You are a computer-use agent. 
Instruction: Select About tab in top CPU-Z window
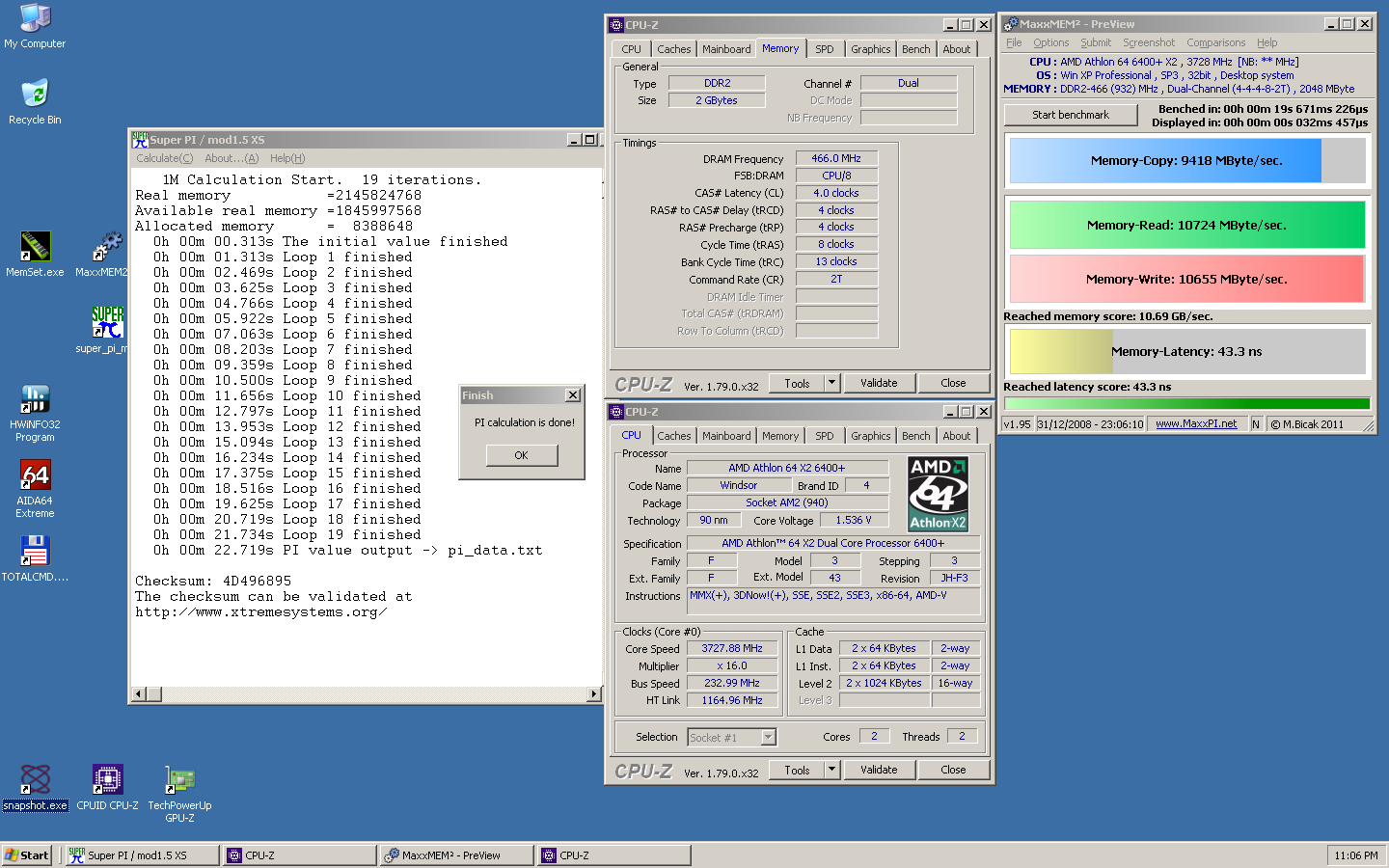pyautogui.click(x=957, y=49)
